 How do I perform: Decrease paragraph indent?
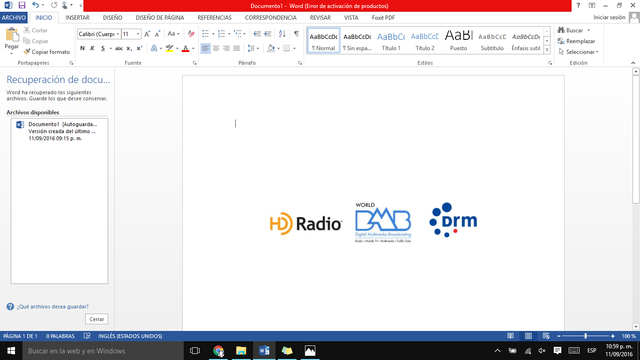[x=257, y=34]
